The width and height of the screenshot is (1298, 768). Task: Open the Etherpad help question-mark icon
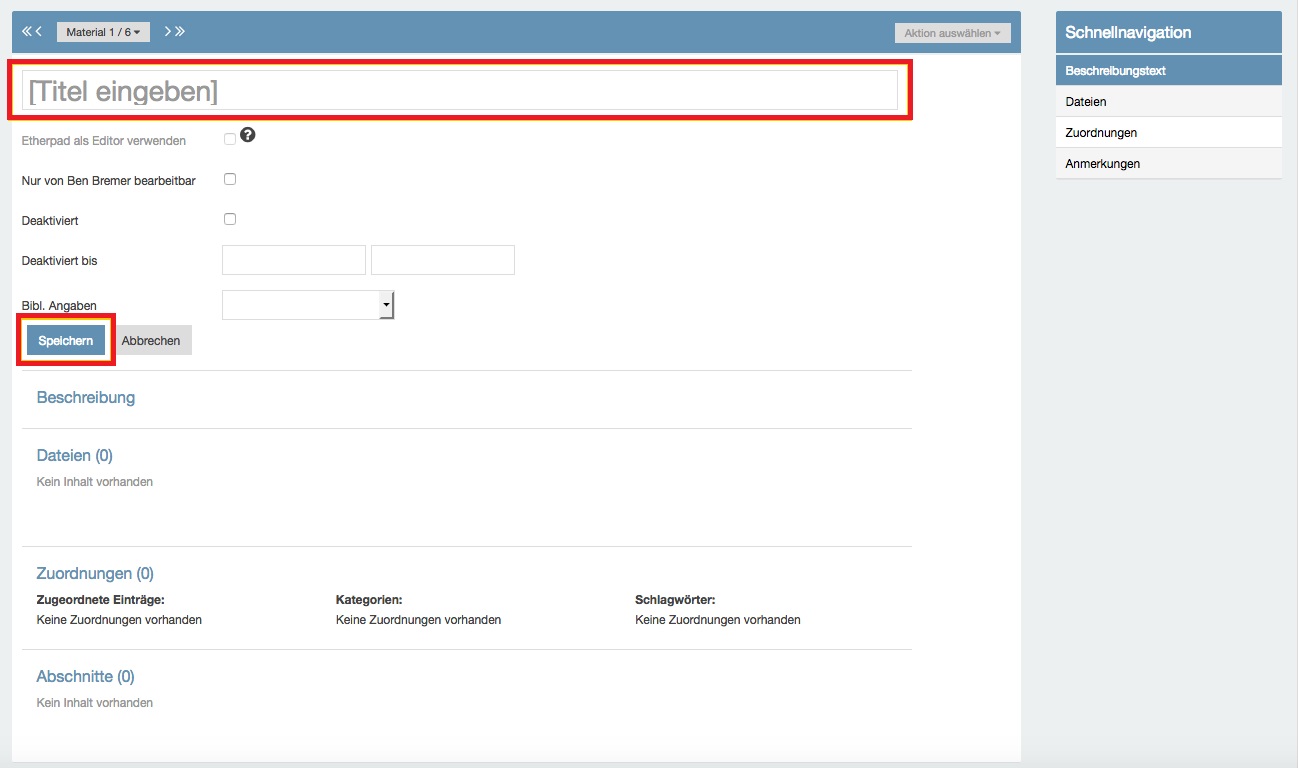[248, 136]
